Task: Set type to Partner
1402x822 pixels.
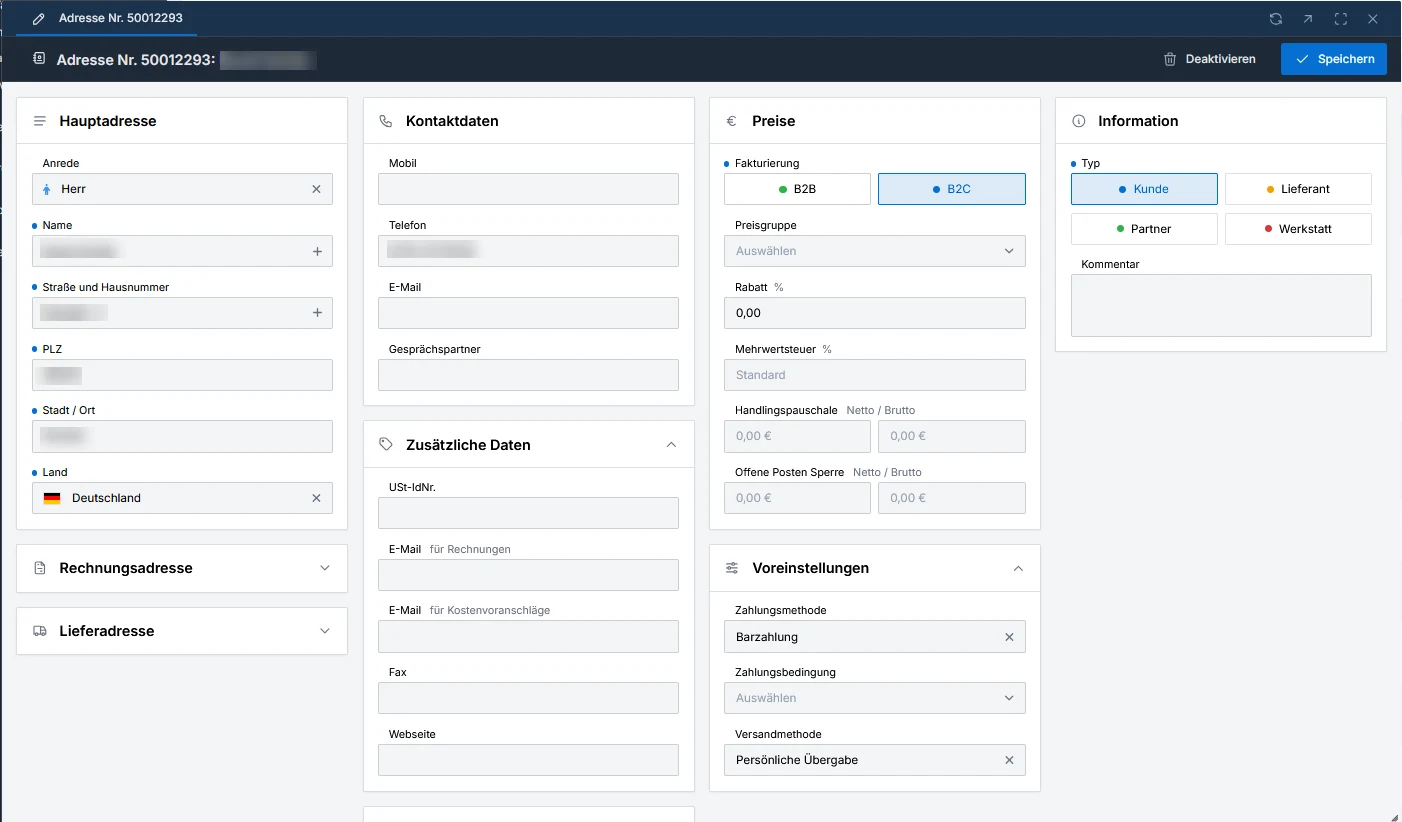Action: point(1144,229)
